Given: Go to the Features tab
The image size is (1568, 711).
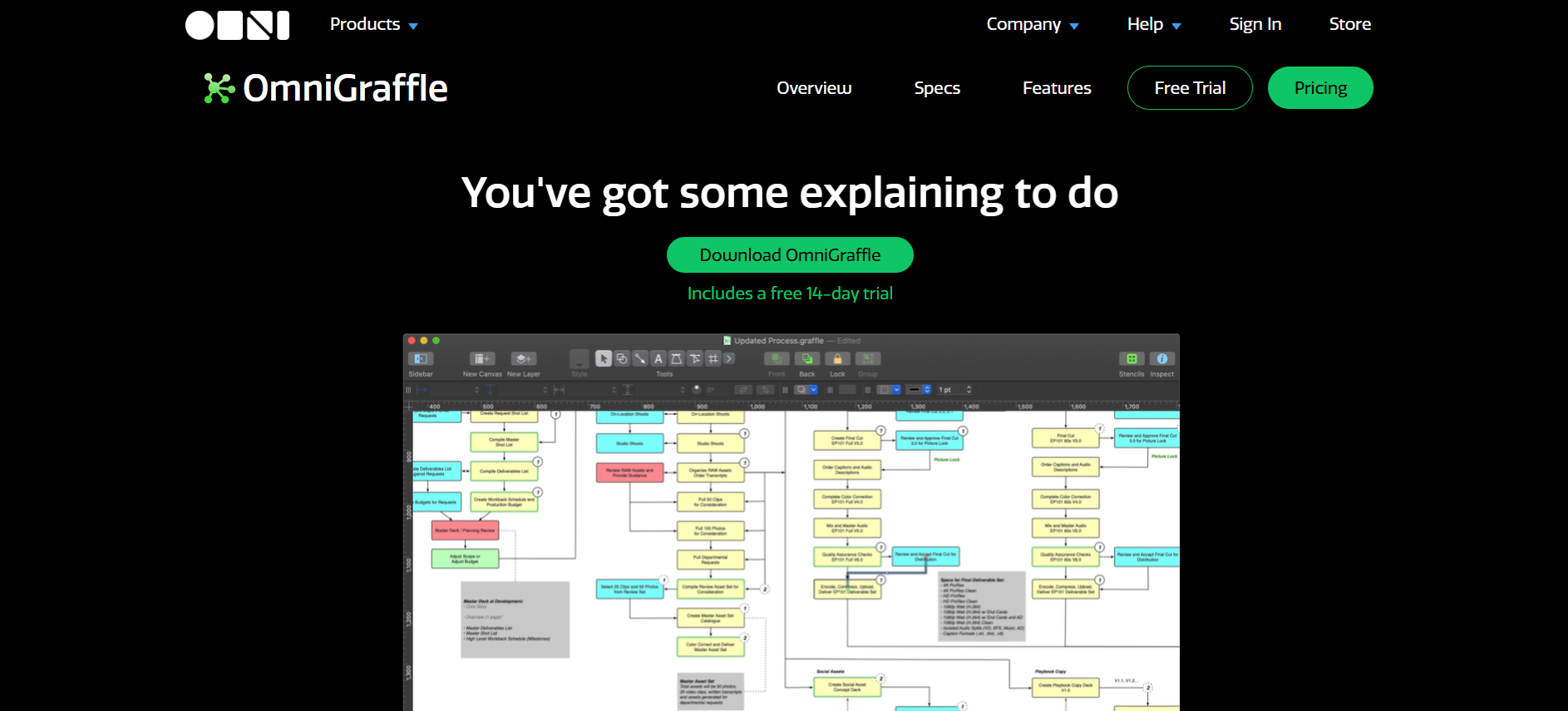Looking at the screenshot, I should [1057, 88].
